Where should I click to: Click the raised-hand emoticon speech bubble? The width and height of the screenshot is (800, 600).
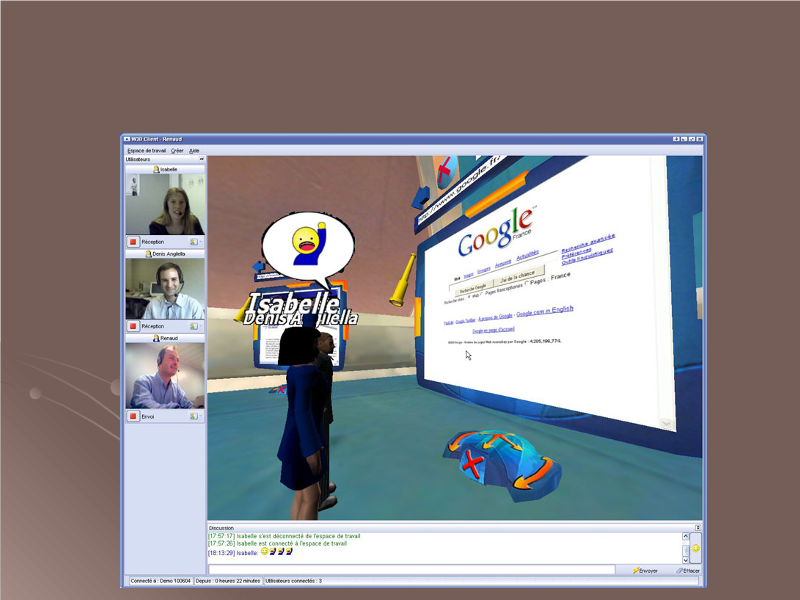pos(307,245)
